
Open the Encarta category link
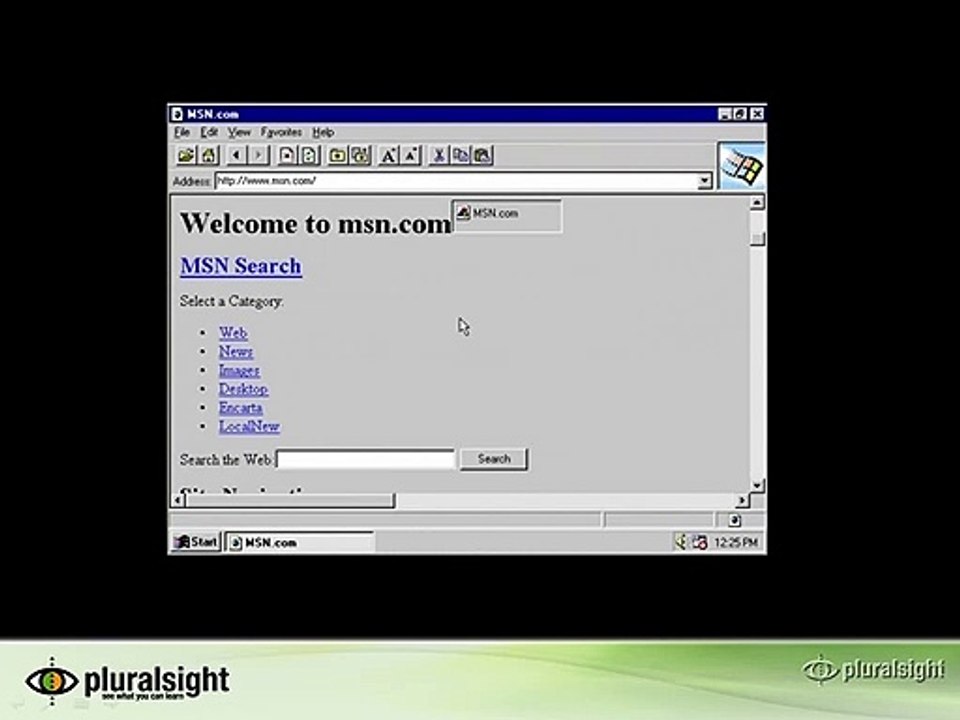[241, 408]
